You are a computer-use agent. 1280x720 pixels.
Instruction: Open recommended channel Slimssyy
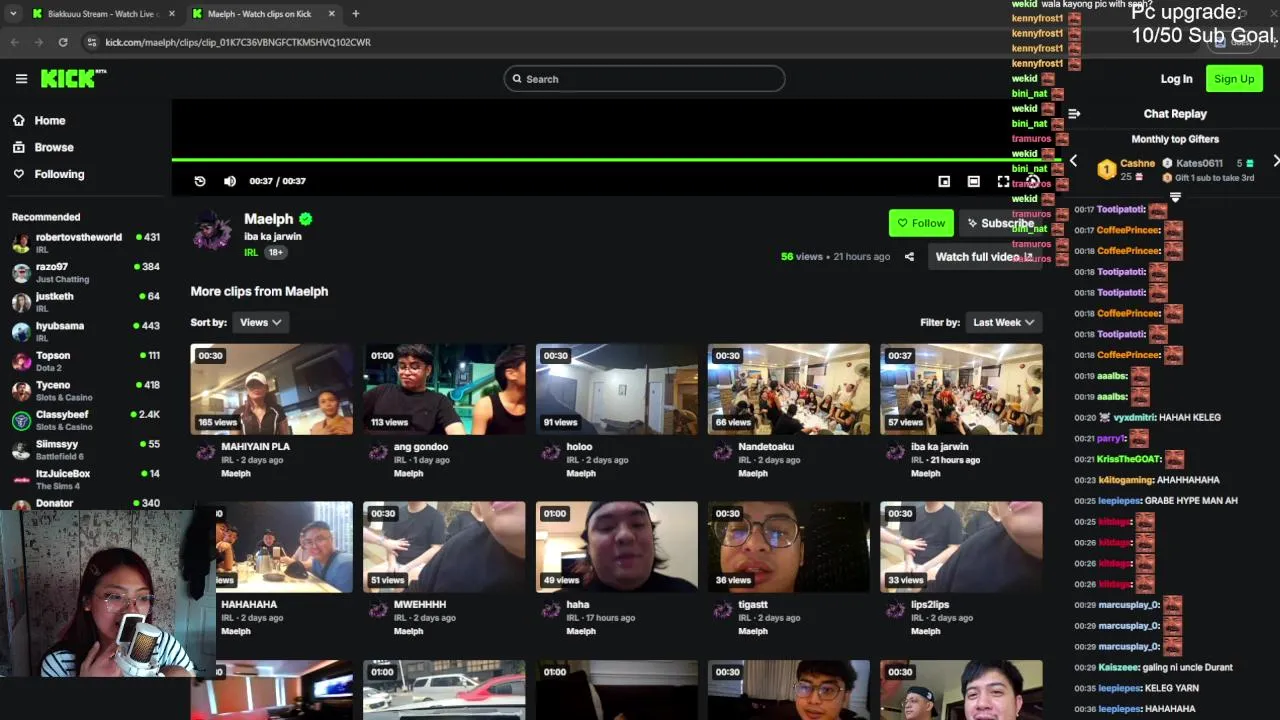point(86,450)
